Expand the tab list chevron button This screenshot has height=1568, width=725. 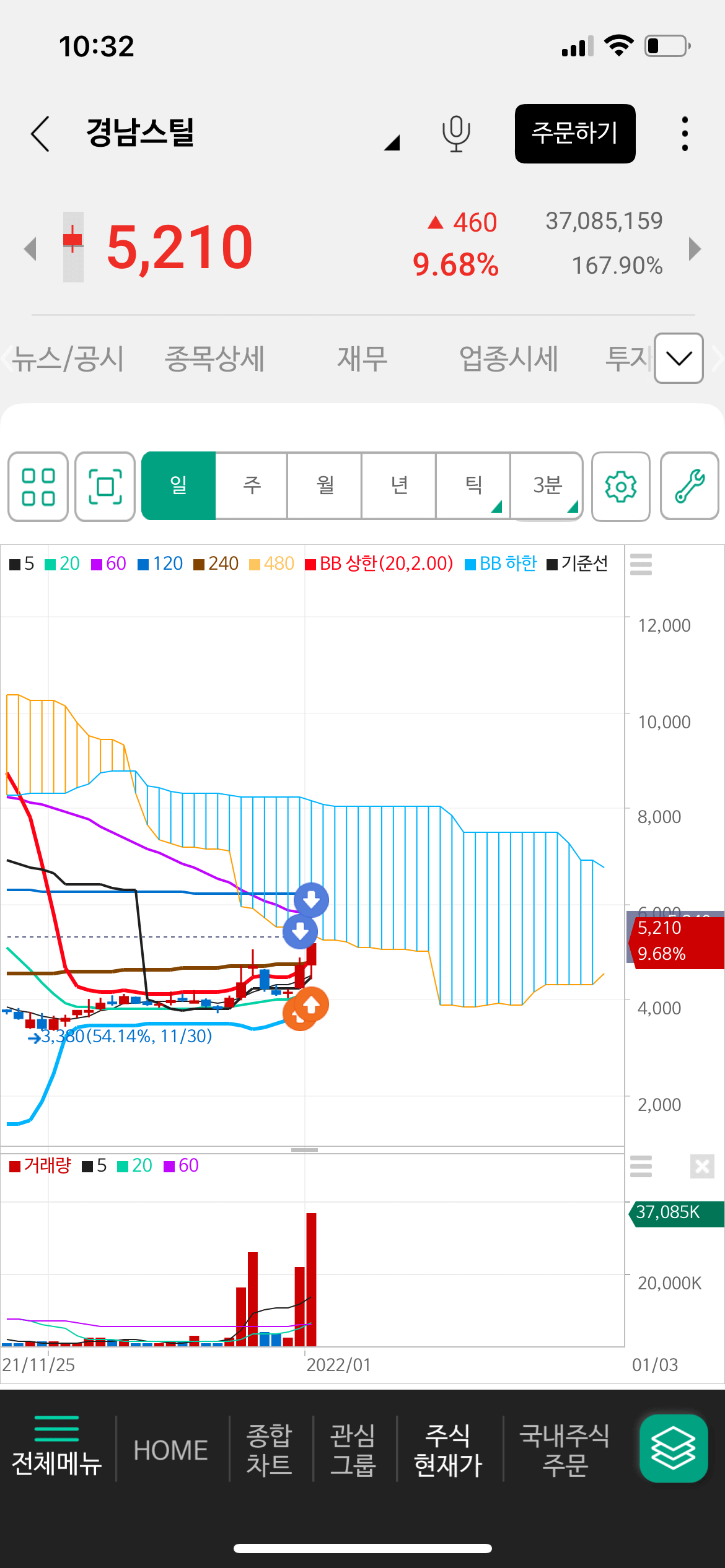(679, 358)
